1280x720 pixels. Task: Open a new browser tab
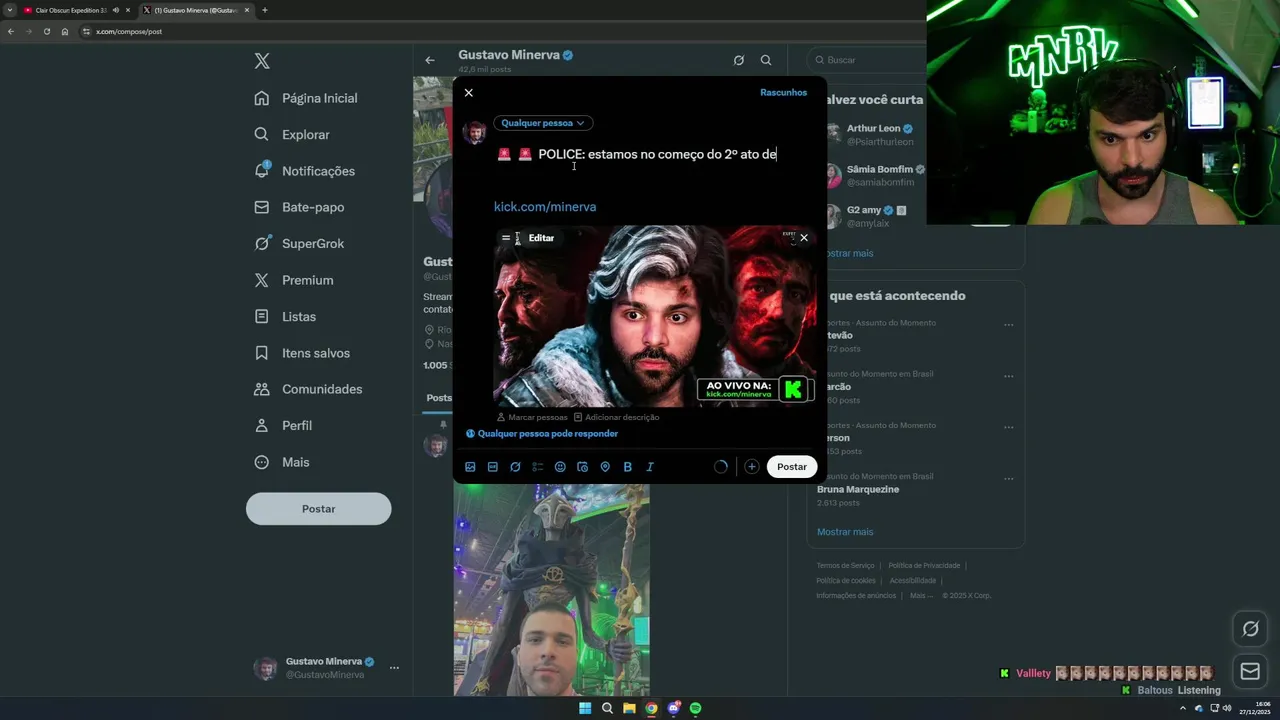pos(264,10)
